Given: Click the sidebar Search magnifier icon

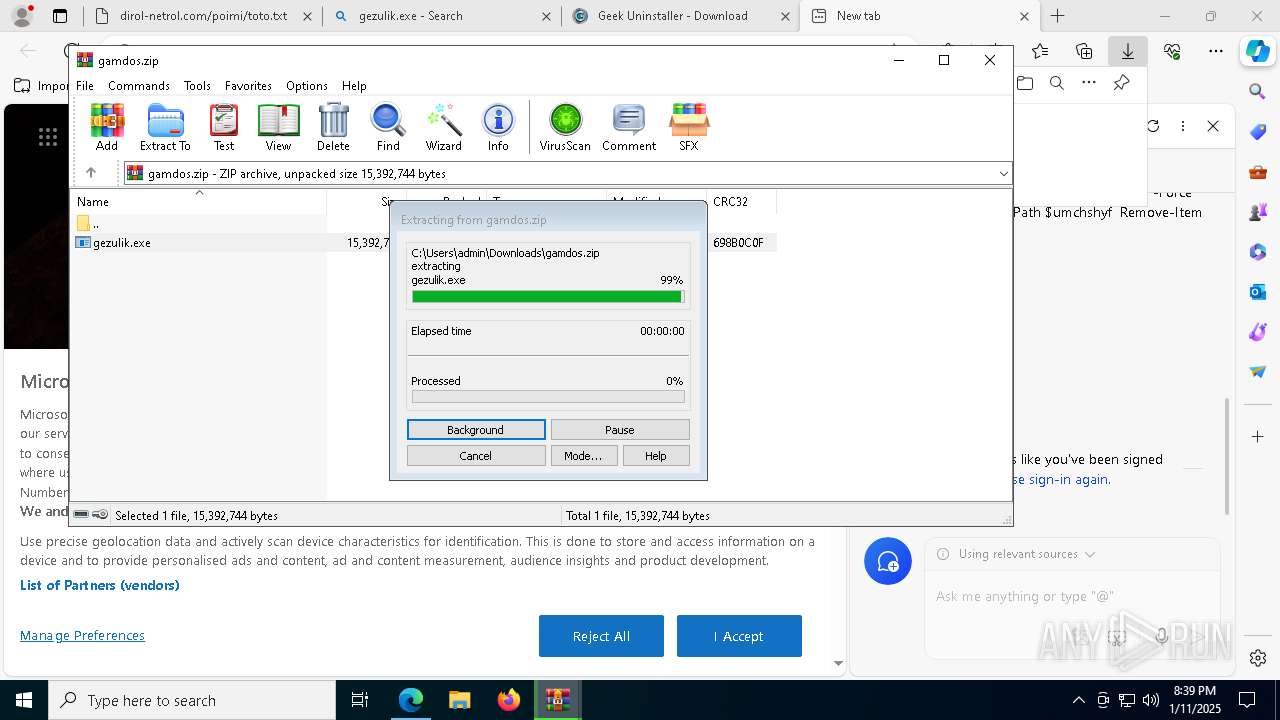Looking at the screenshot, I should pyautogui.click(x=1258, y=92).
